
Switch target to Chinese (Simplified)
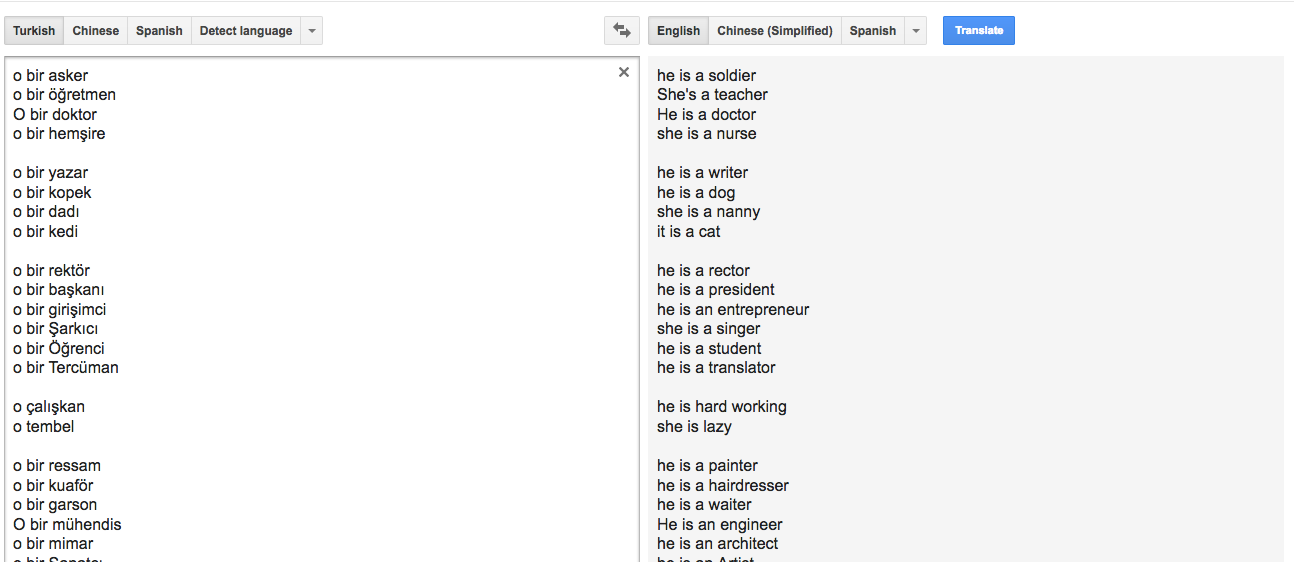coord(775,31)
